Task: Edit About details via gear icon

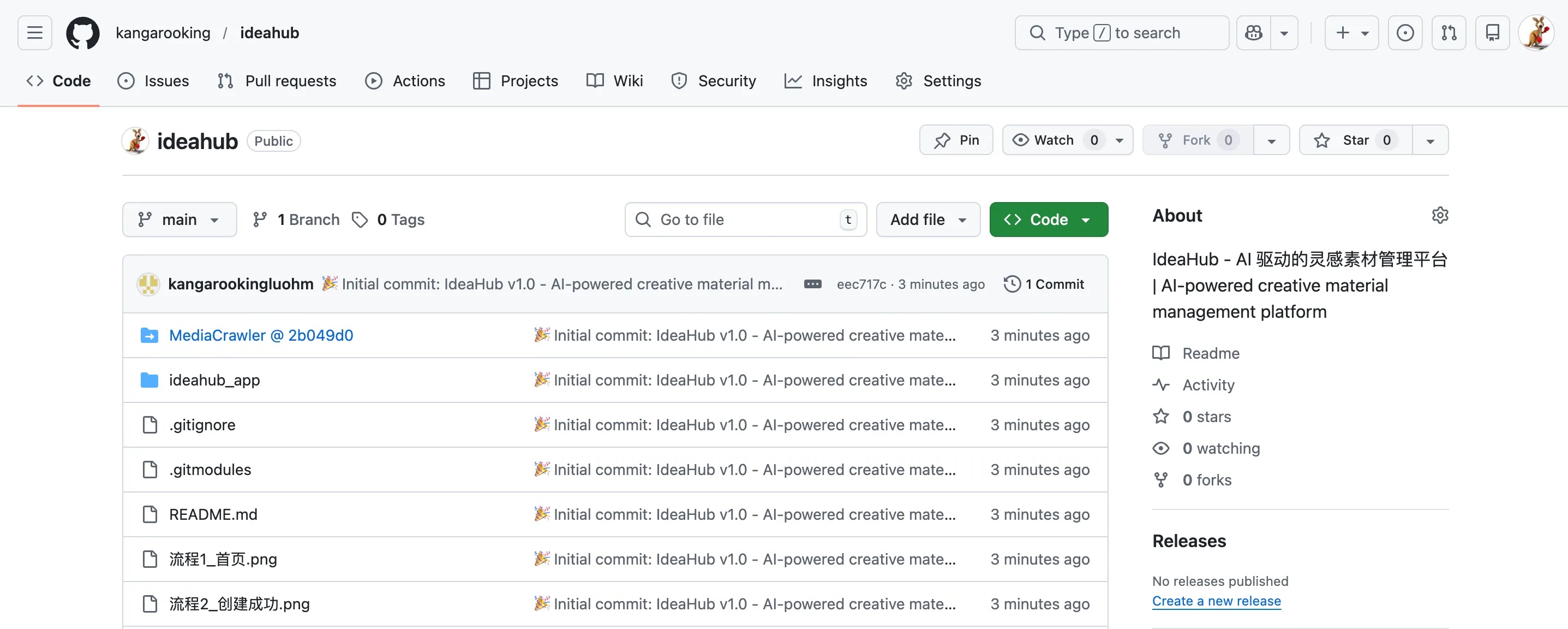Action: [1440, 215]
